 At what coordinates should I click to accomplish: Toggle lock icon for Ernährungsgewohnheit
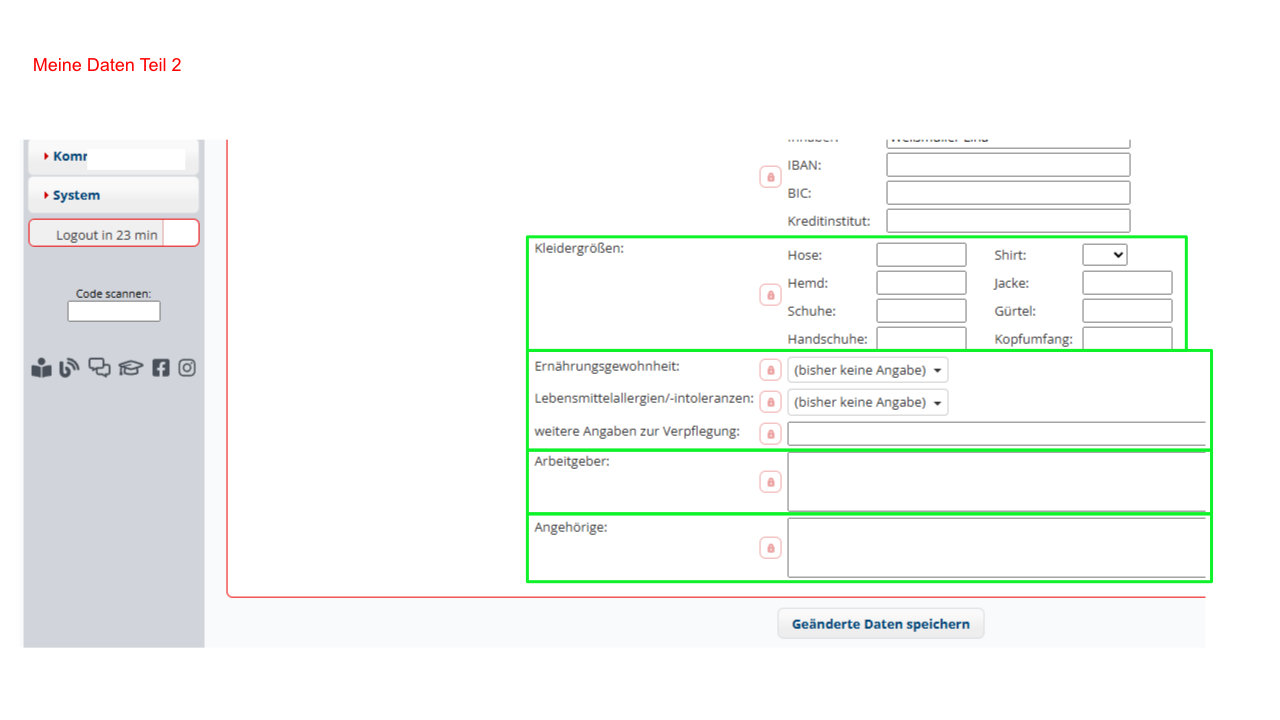click(770, 370)
